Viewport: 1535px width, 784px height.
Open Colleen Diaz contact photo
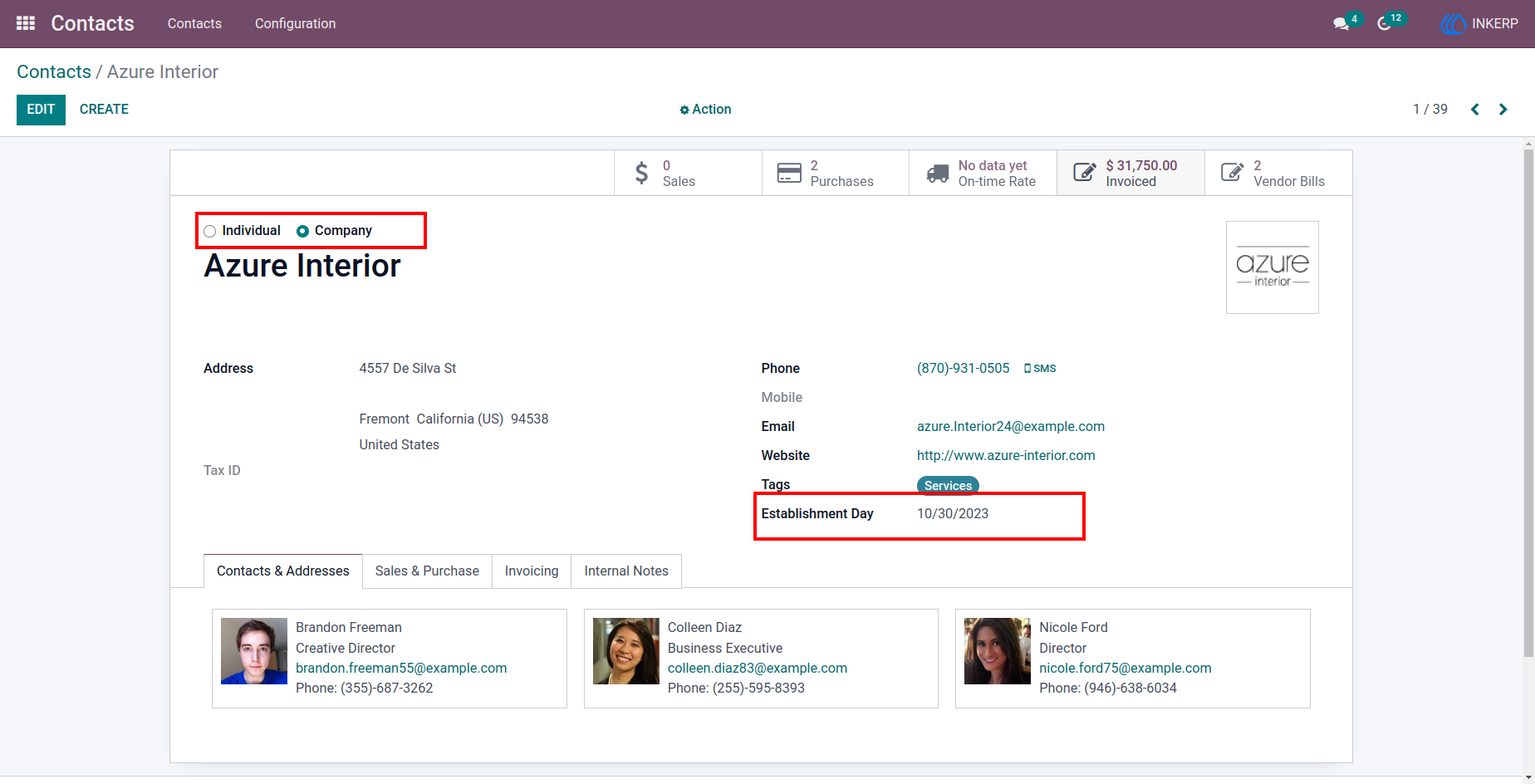click(626, 651)
